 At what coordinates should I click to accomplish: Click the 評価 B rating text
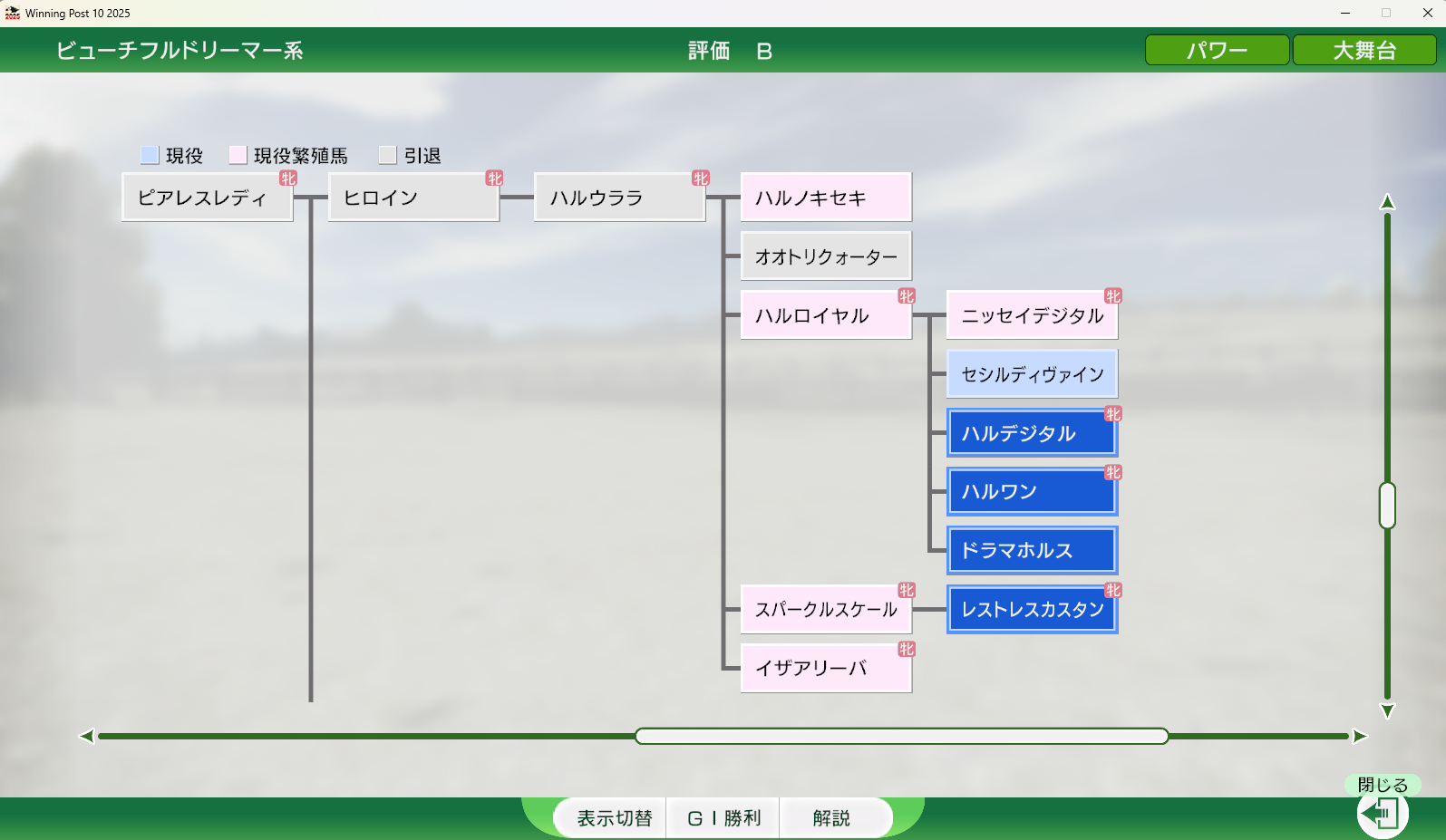pyautogui.click(x=730, y=51)
